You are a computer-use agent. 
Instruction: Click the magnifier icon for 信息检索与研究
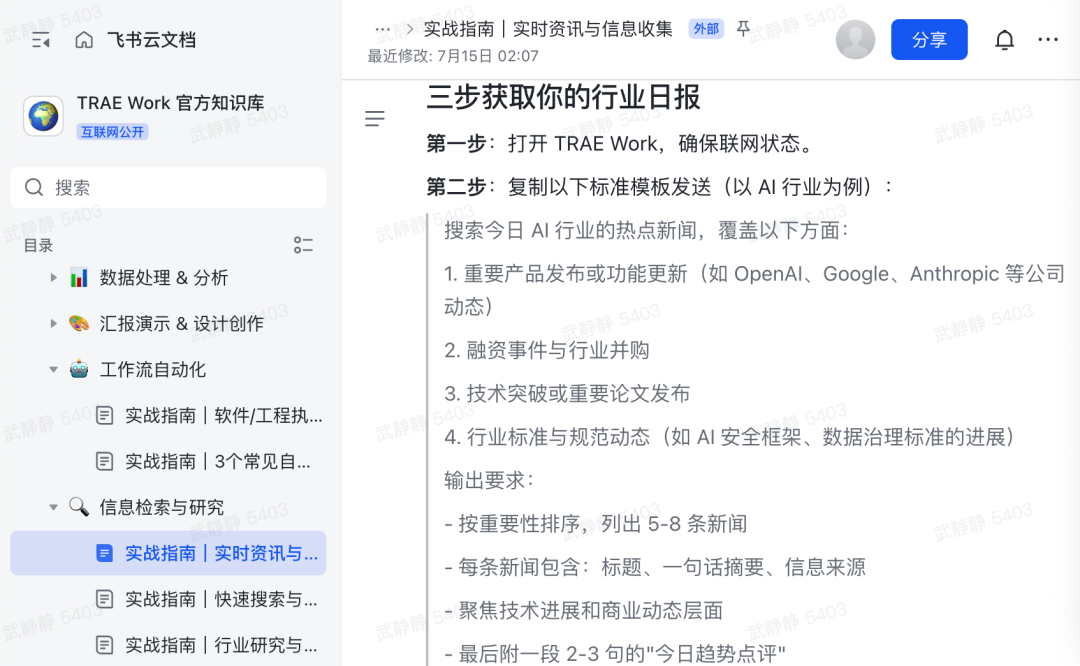(x=79, y=507)
